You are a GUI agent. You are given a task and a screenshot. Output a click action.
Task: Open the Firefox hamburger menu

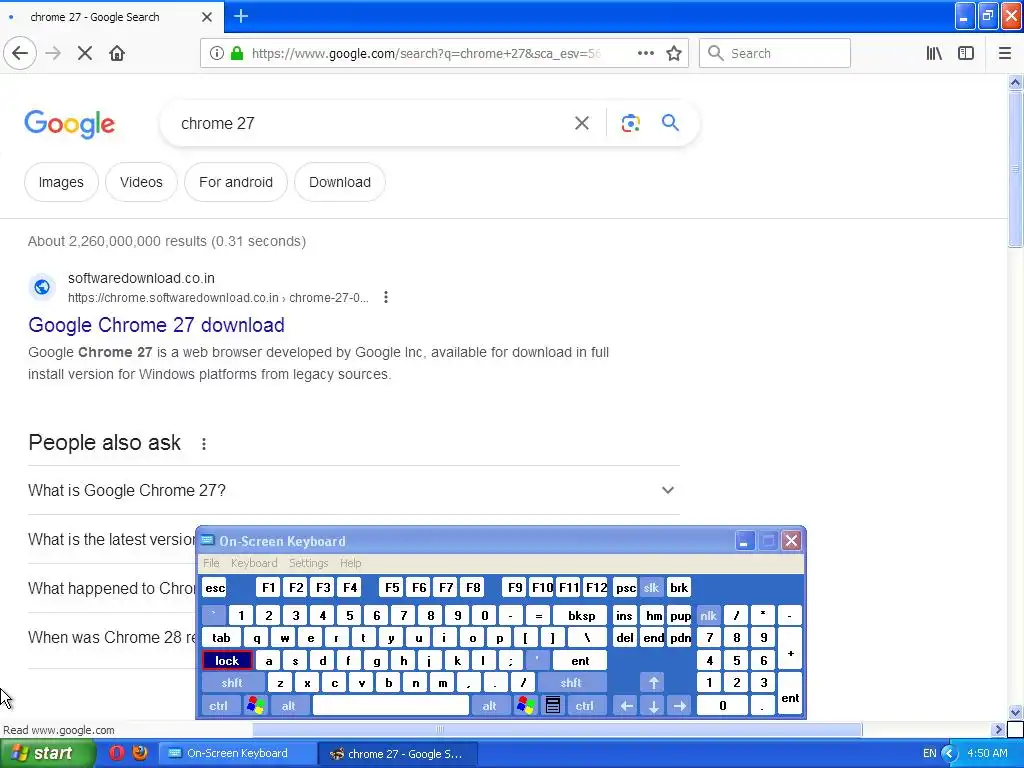click(1005, 53)
